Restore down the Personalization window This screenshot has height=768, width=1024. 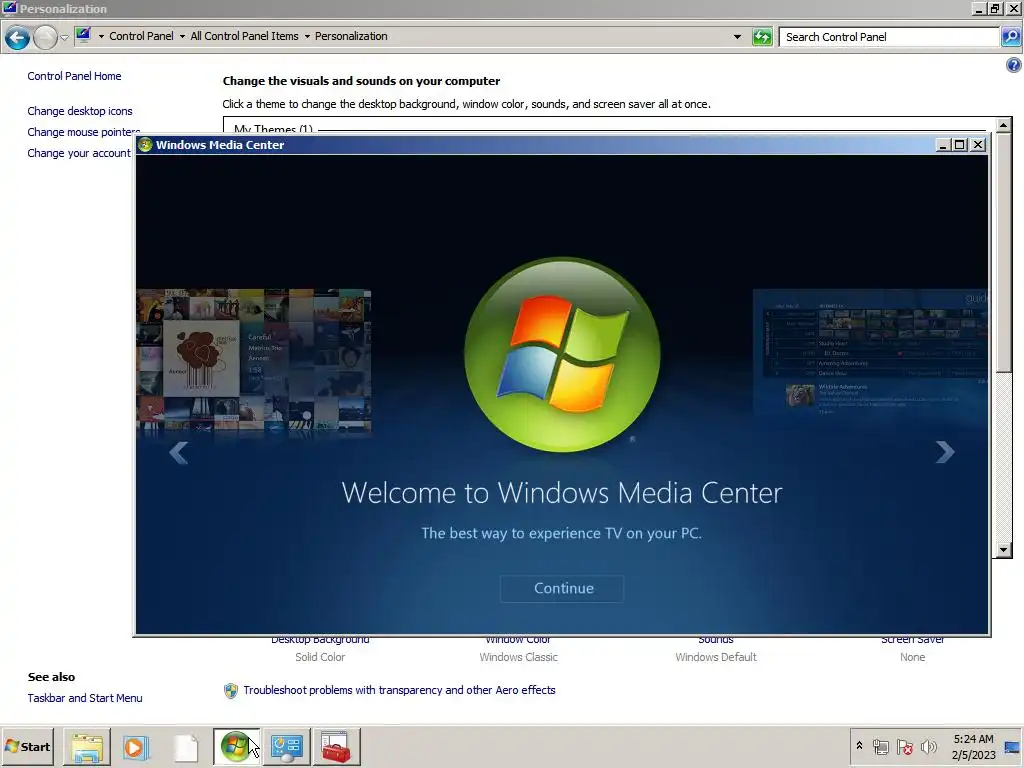tap(995, 8)
